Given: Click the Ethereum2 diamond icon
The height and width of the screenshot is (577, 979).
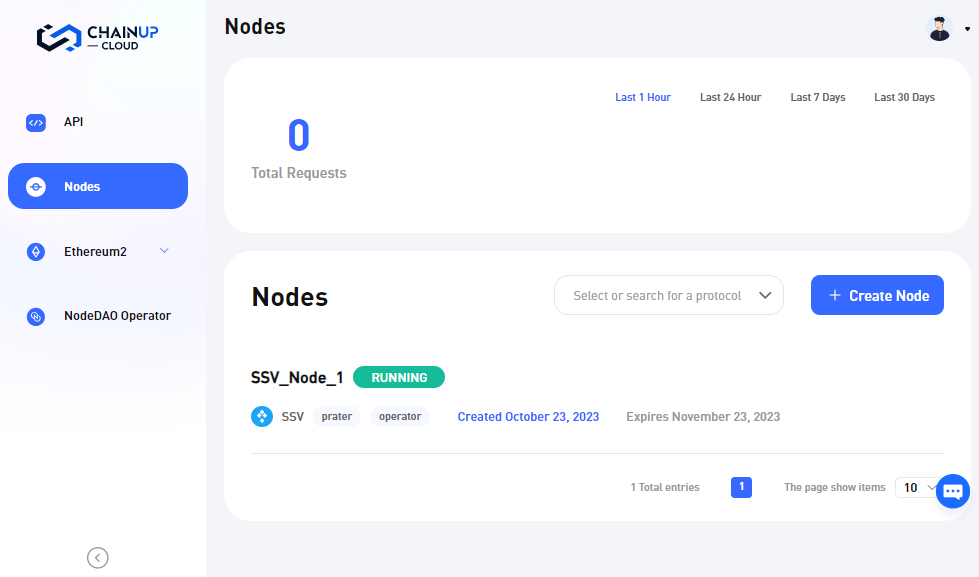Looking at the screenshot, I should 36,252.
